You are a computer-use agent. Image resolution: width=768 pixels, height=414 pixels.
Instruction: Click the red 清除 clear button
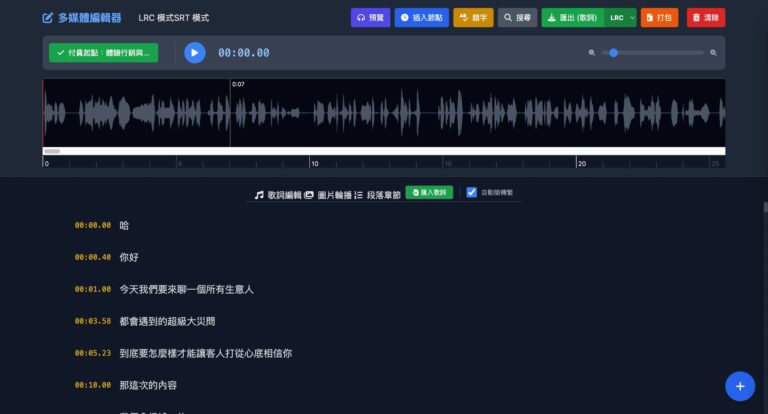coord(706,18)
